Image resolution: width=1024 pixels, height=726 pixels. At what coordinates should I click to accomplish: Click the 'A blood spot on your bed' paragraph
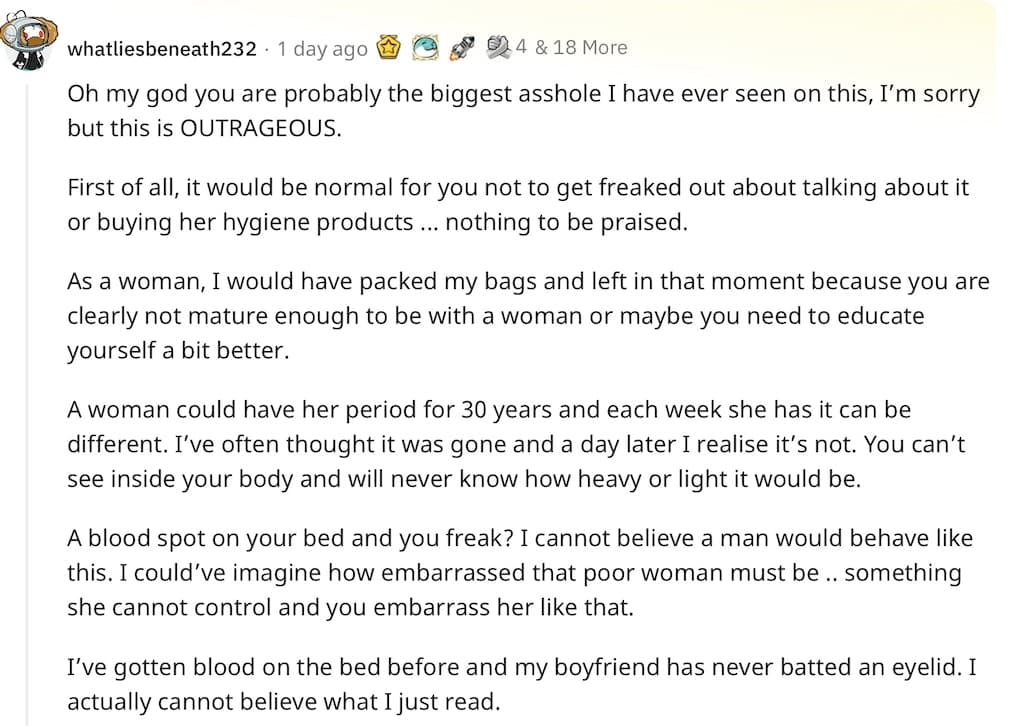[x=520, y=573]
